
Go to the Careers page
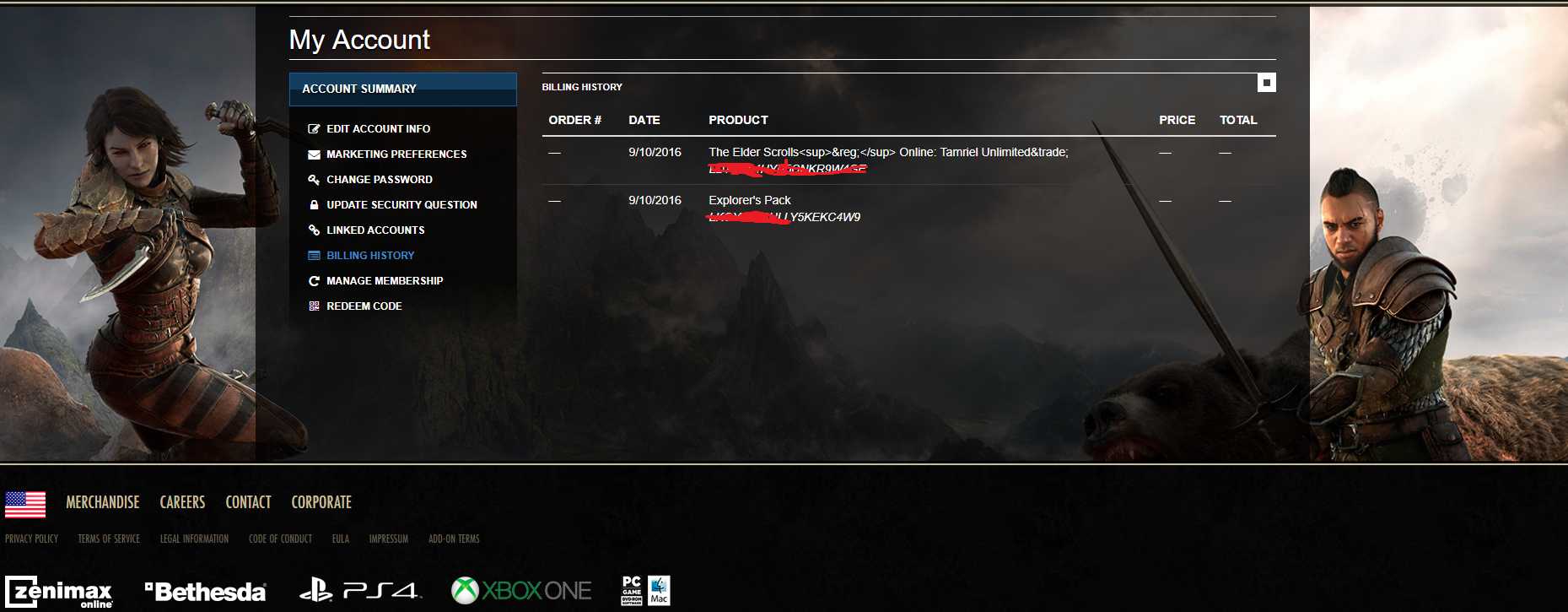tap(182, 502)
